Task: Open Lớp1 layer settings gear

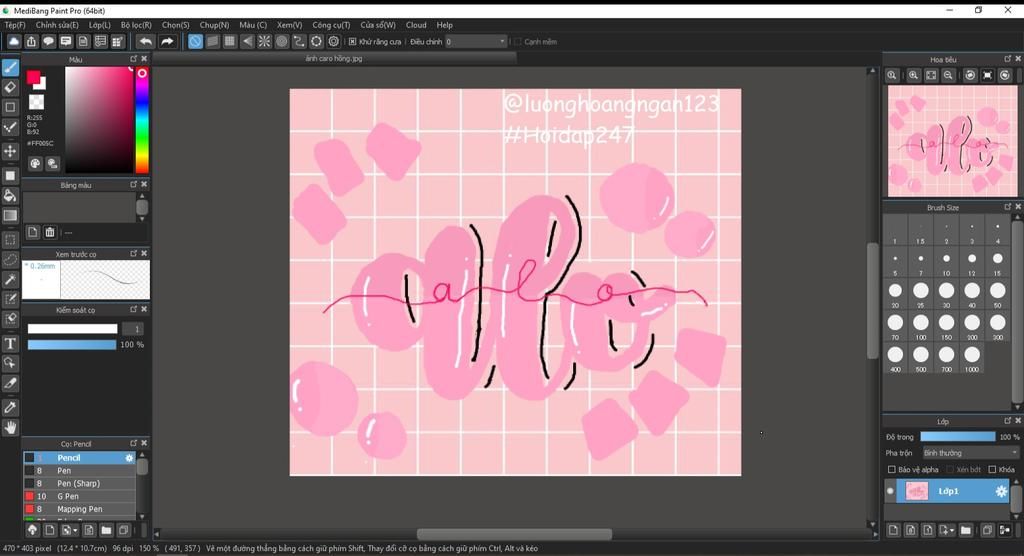Action: (1001, 491)
